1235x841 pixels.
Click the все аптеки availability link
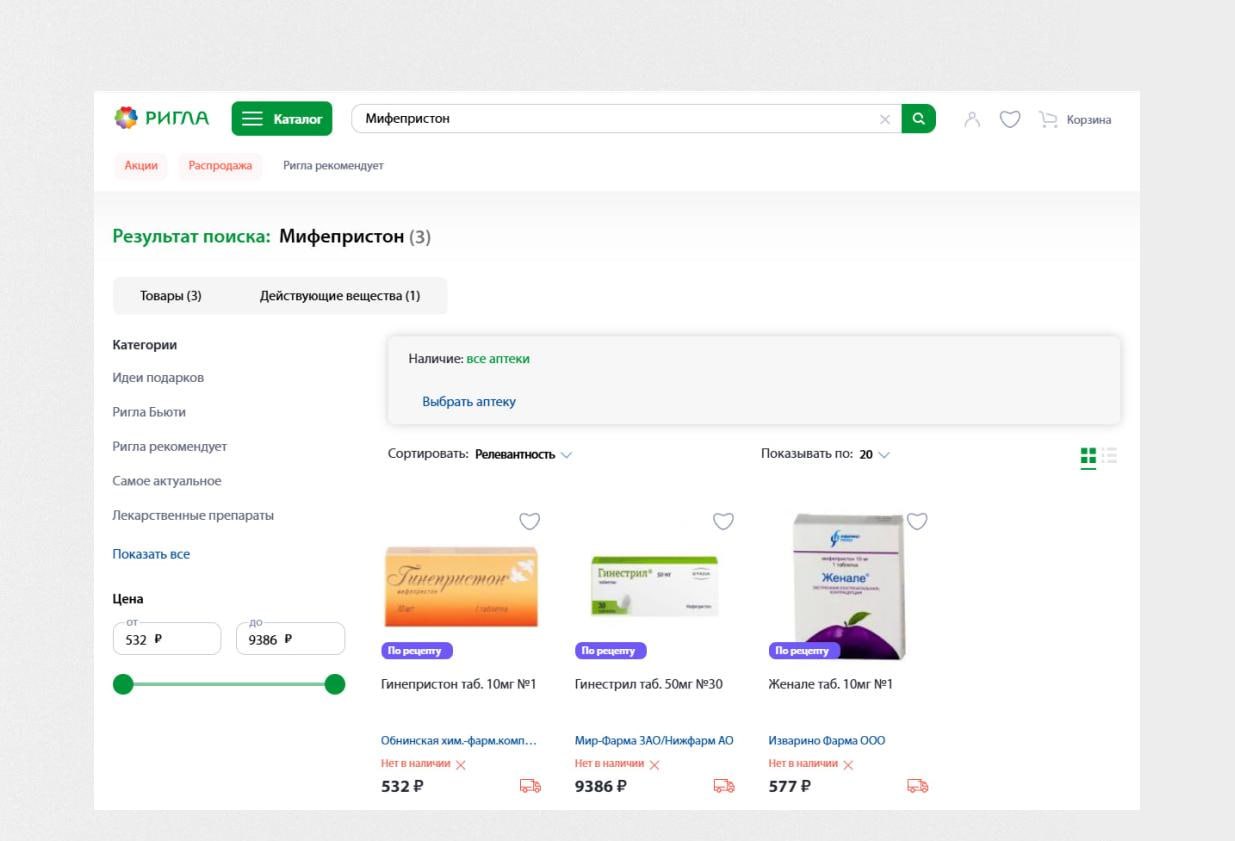(x=498, y=359)
